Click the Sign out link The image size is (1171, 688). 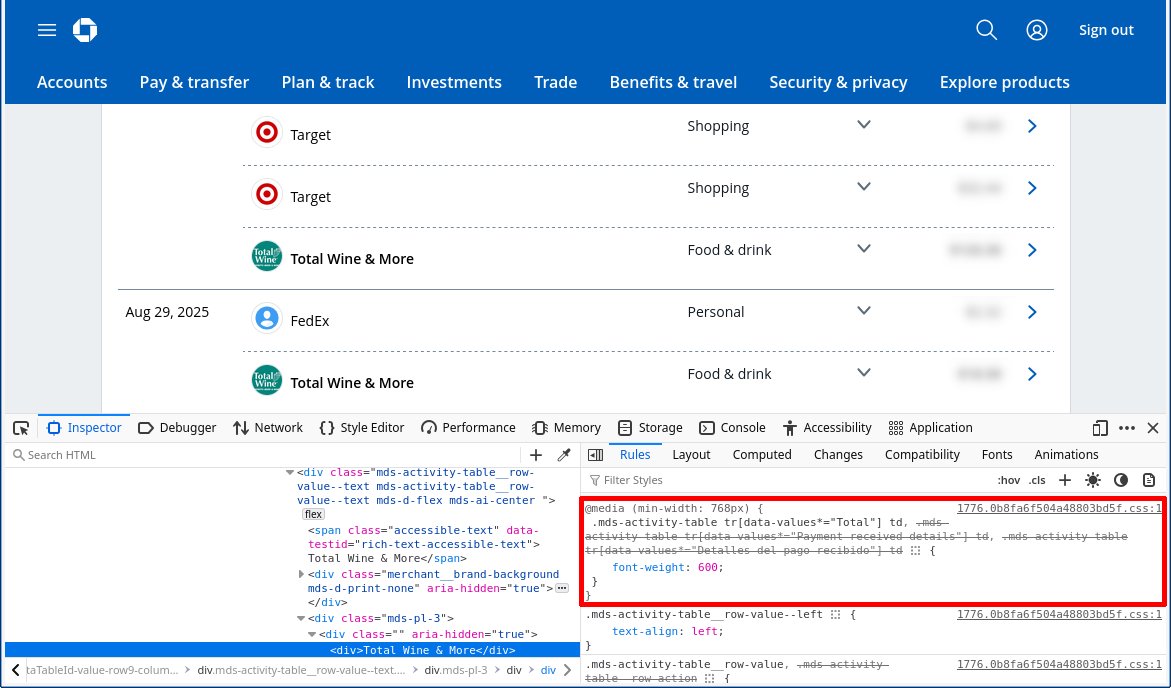[x=1106, y=30]
